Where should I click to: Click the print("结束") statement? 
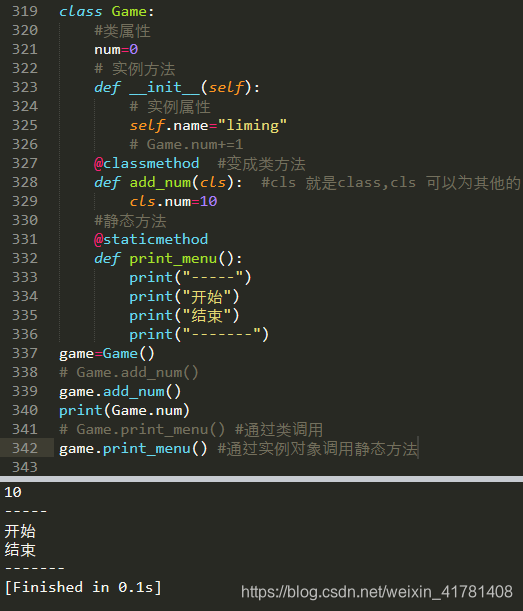pos(184,316)
